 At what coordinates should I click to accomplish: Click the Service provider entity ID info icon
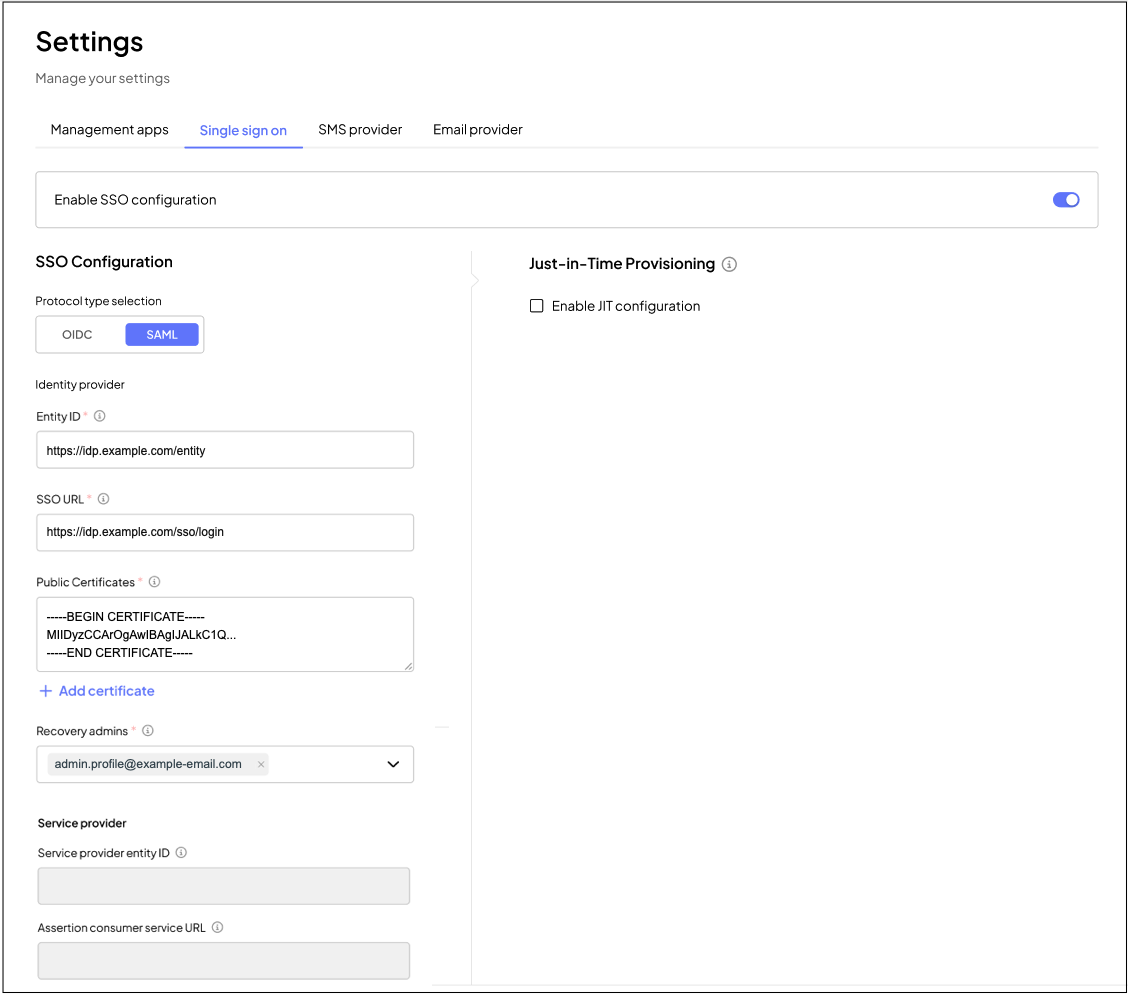181,853
